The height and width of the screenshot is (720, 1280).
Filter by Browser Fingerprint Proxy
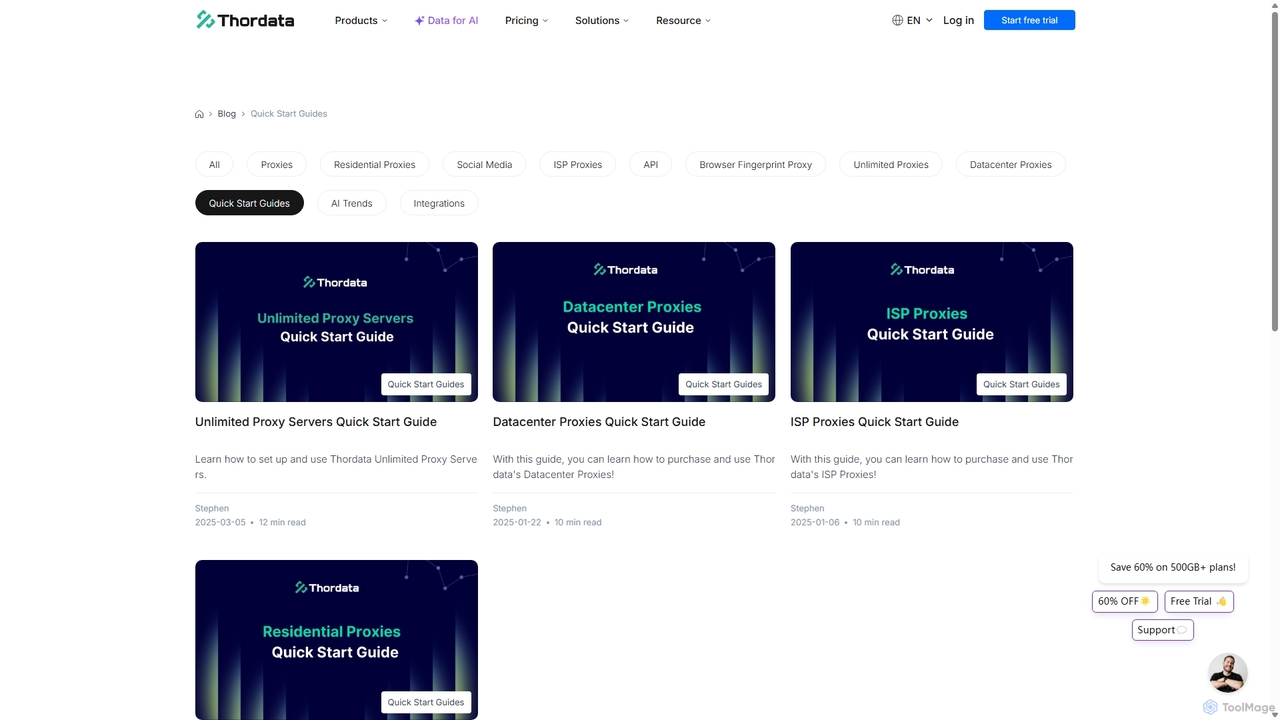756,164
